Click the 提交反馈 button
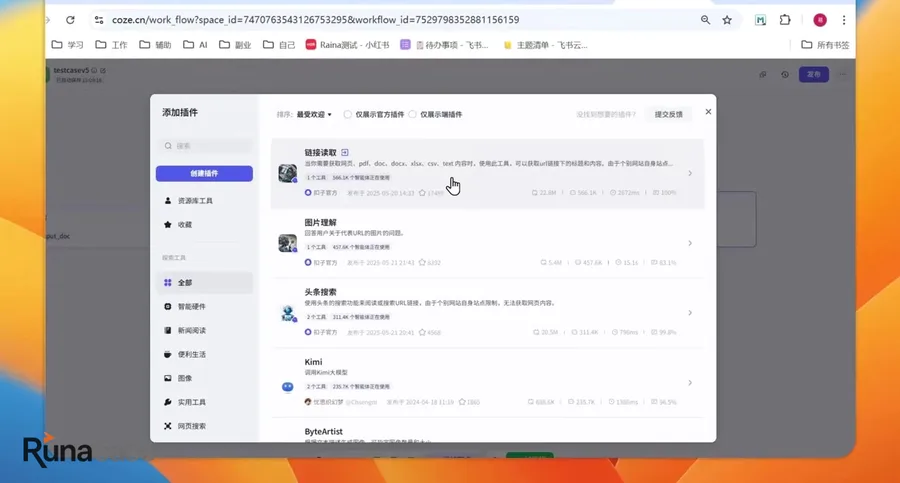The width and height of the screenshot is (900, 483). point(669,114)
